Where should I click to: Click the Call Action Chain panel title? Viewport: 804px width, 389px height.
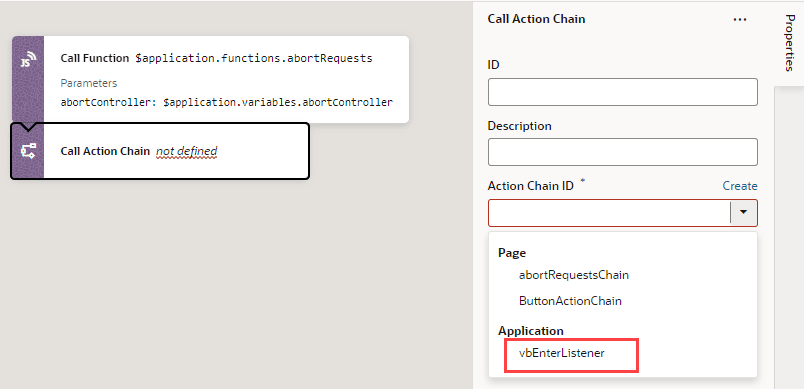point(536,19)
